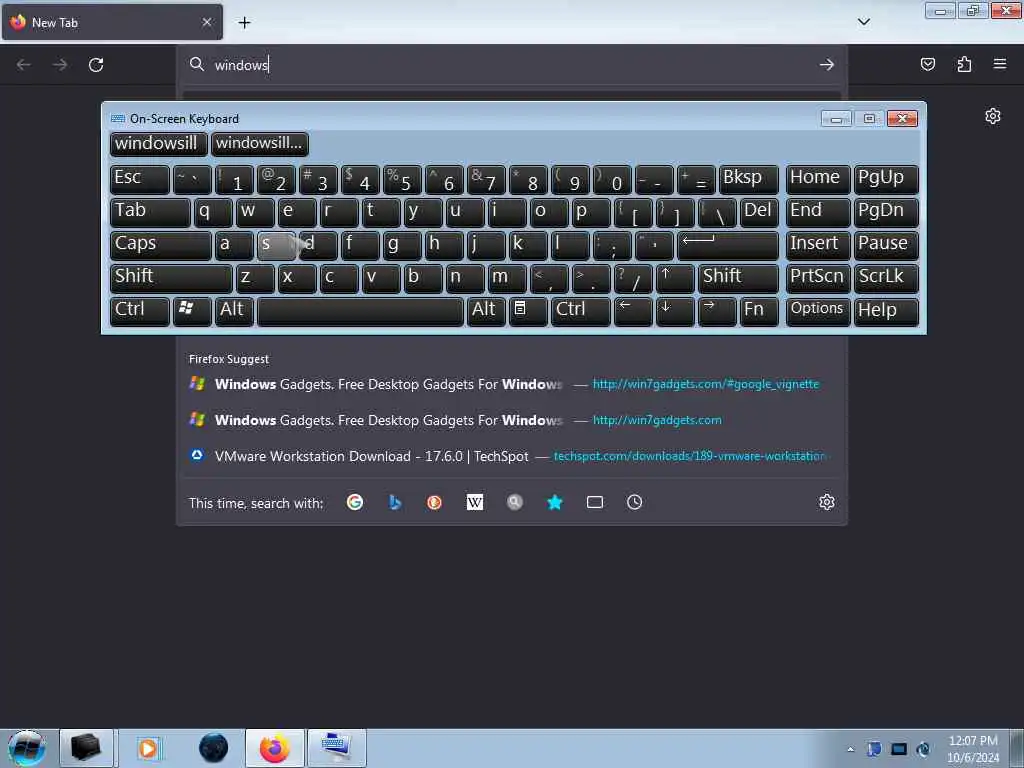Search open Tabs via the tab icon
This screenshot has height=768, width=1024.
[x=594, y=502]
